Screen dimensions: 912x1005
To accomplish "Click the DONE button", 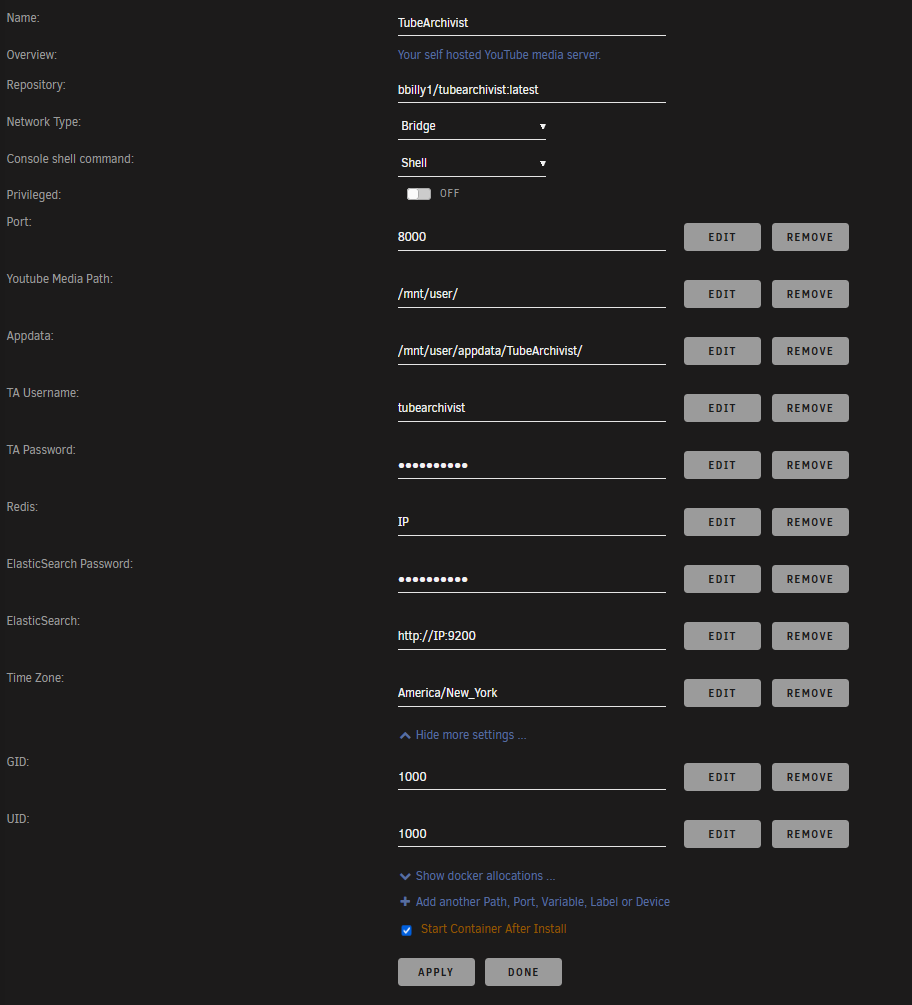I will [x=523, y=972].
